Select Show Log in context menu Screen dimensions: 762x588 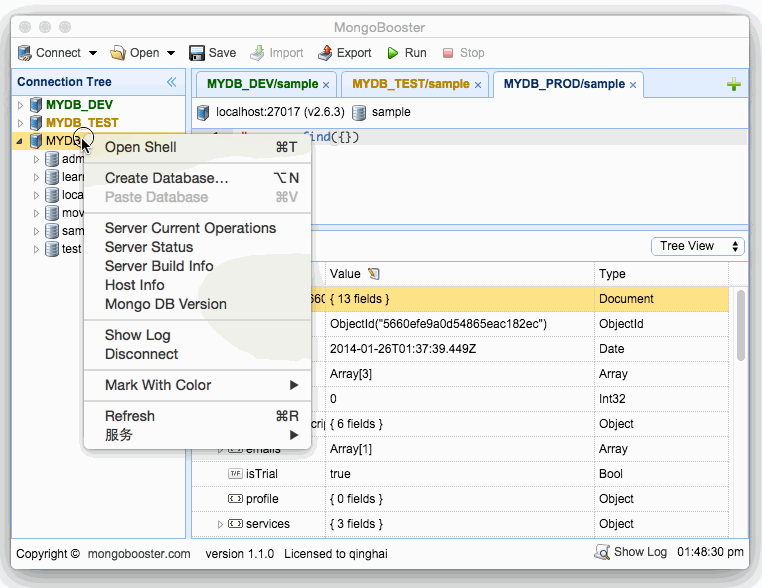pyautogui.click(x=197, y=335)
